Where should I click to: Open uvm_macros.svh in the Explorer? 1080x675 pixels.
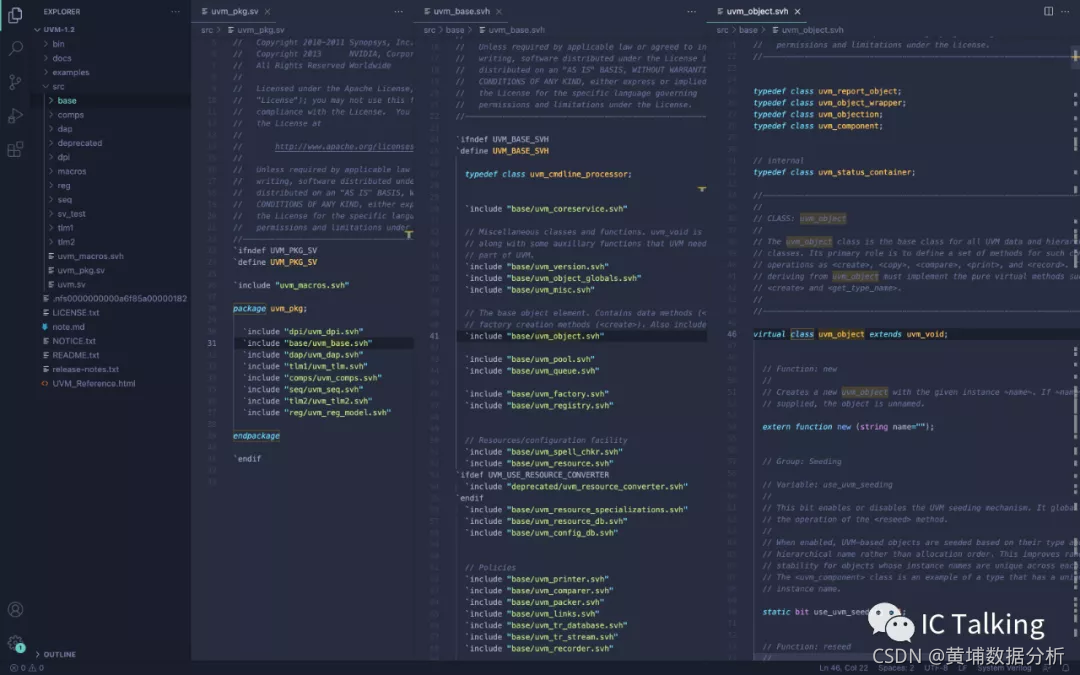(x=90, y=256)
